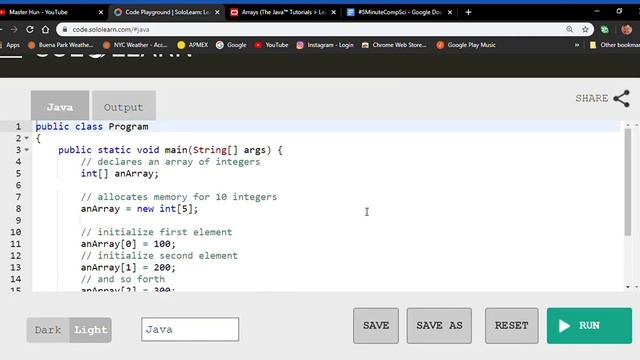Open the Buena Park Weather bookmark

pyautogui.click(x=60, y=45)
